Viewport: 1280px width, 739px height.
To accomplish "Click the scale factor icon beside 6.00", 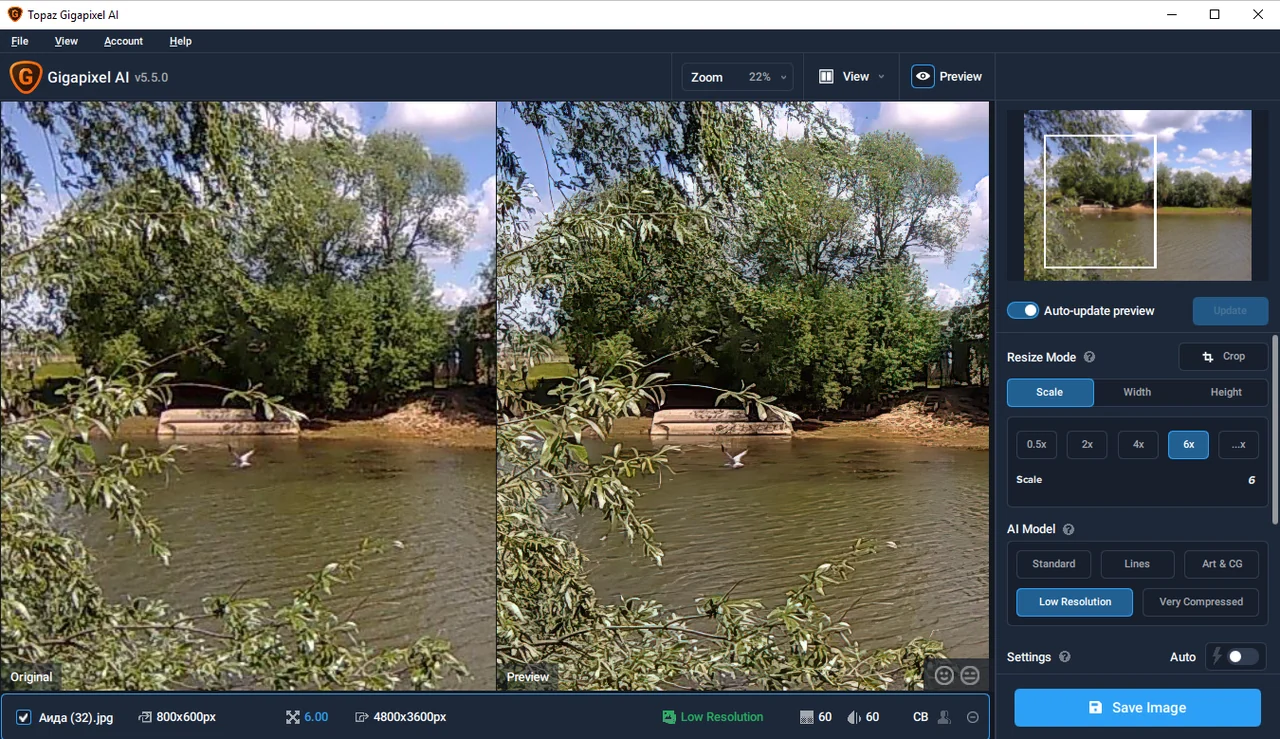I will [293, 717].
